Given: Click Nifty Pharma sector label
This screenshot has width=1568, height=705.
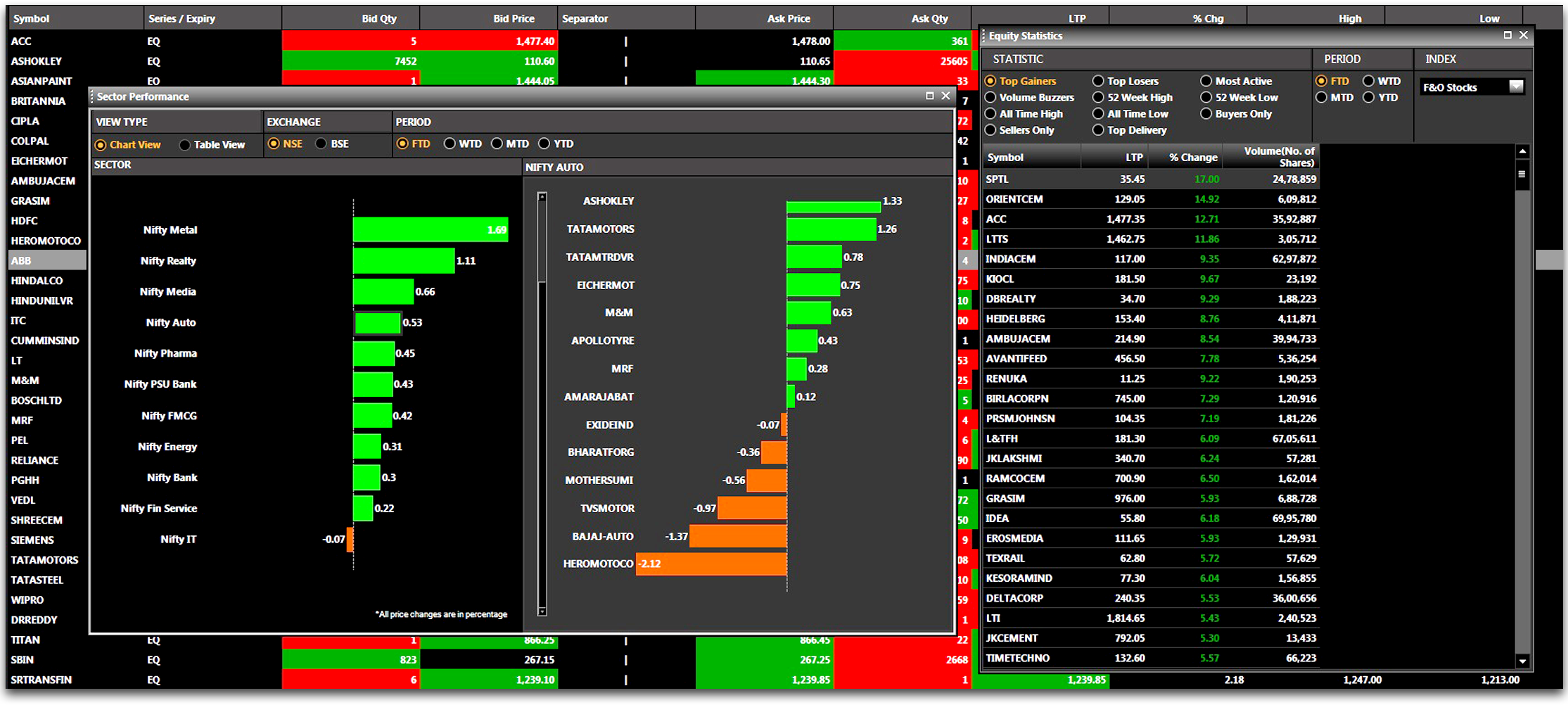Looking at the screenshot, I should point(165,353).
